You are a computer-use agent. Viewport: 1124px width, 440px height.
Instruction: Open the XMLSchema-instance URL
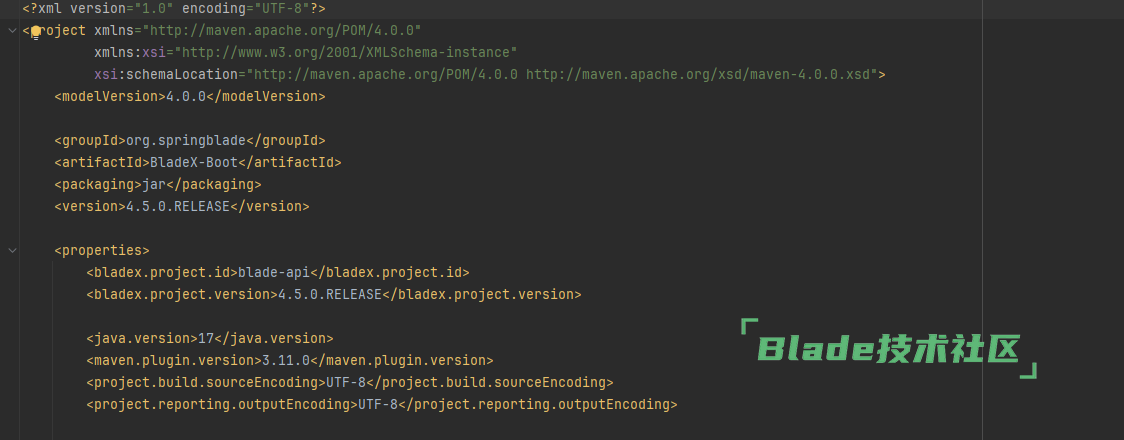pos(346,52)
